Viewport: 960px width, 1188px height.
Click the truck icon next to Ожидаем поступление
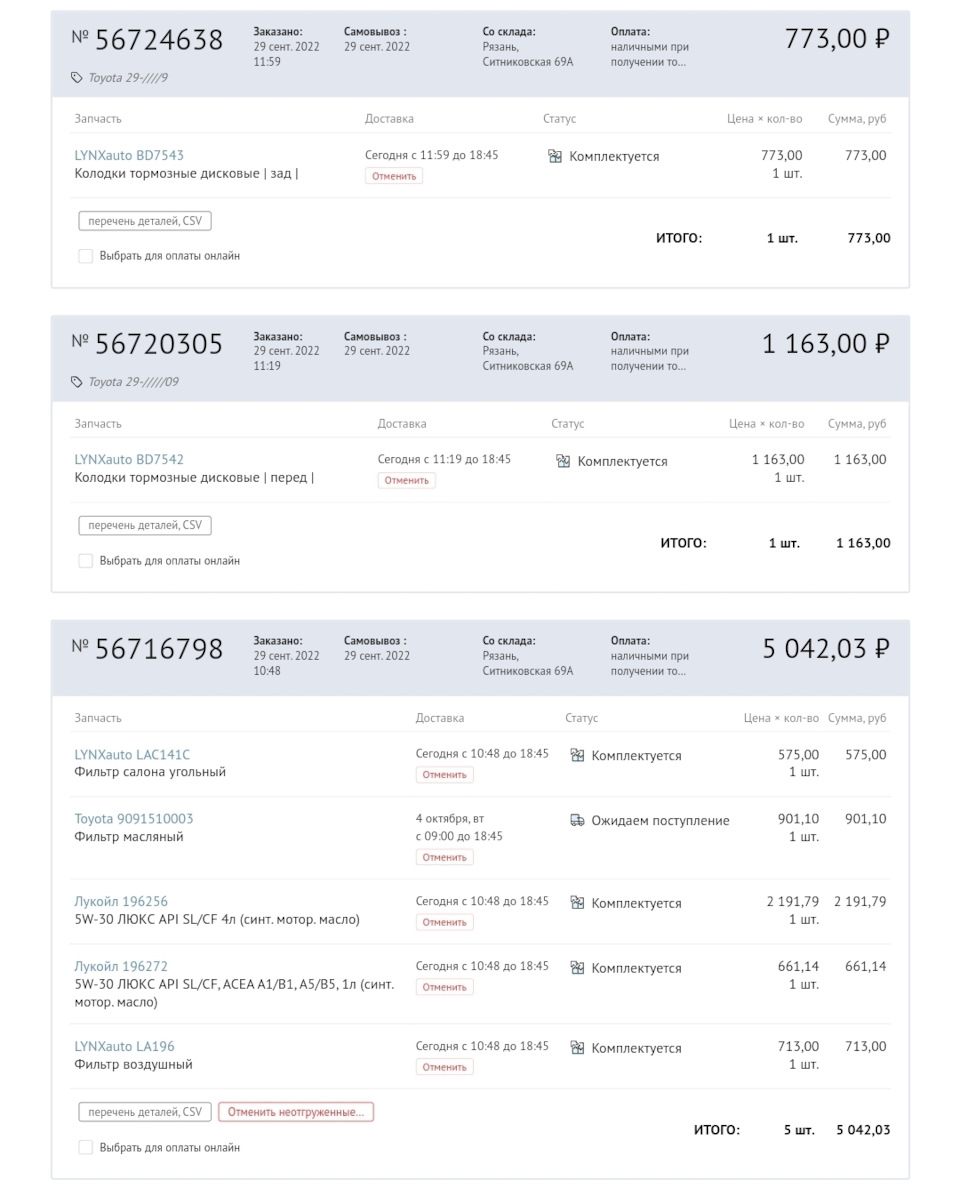pos(577,820)
